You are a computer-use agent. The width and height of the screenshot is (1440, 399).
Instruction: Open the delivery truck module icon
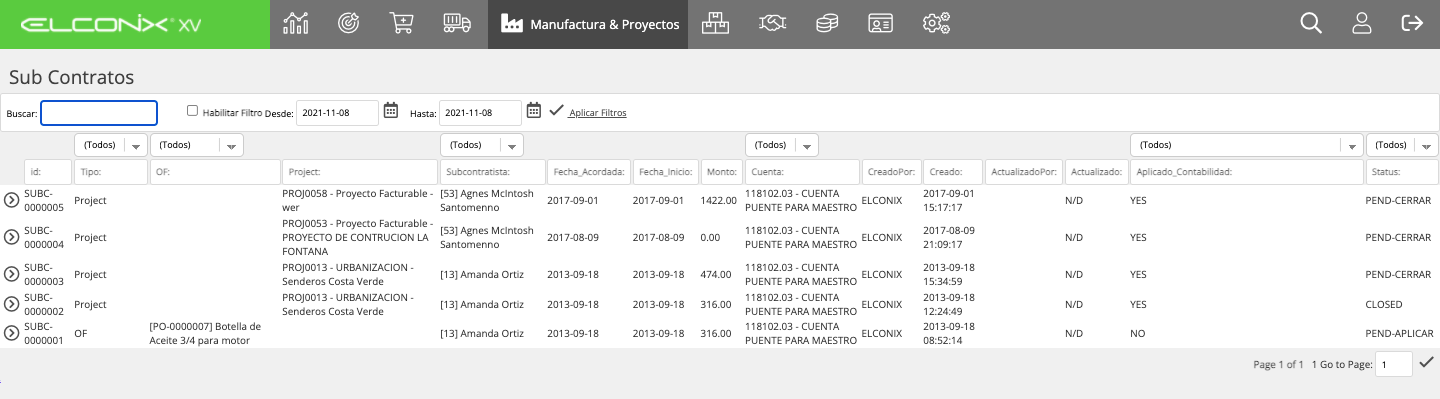pyautogui.click(x=457, y=24)
